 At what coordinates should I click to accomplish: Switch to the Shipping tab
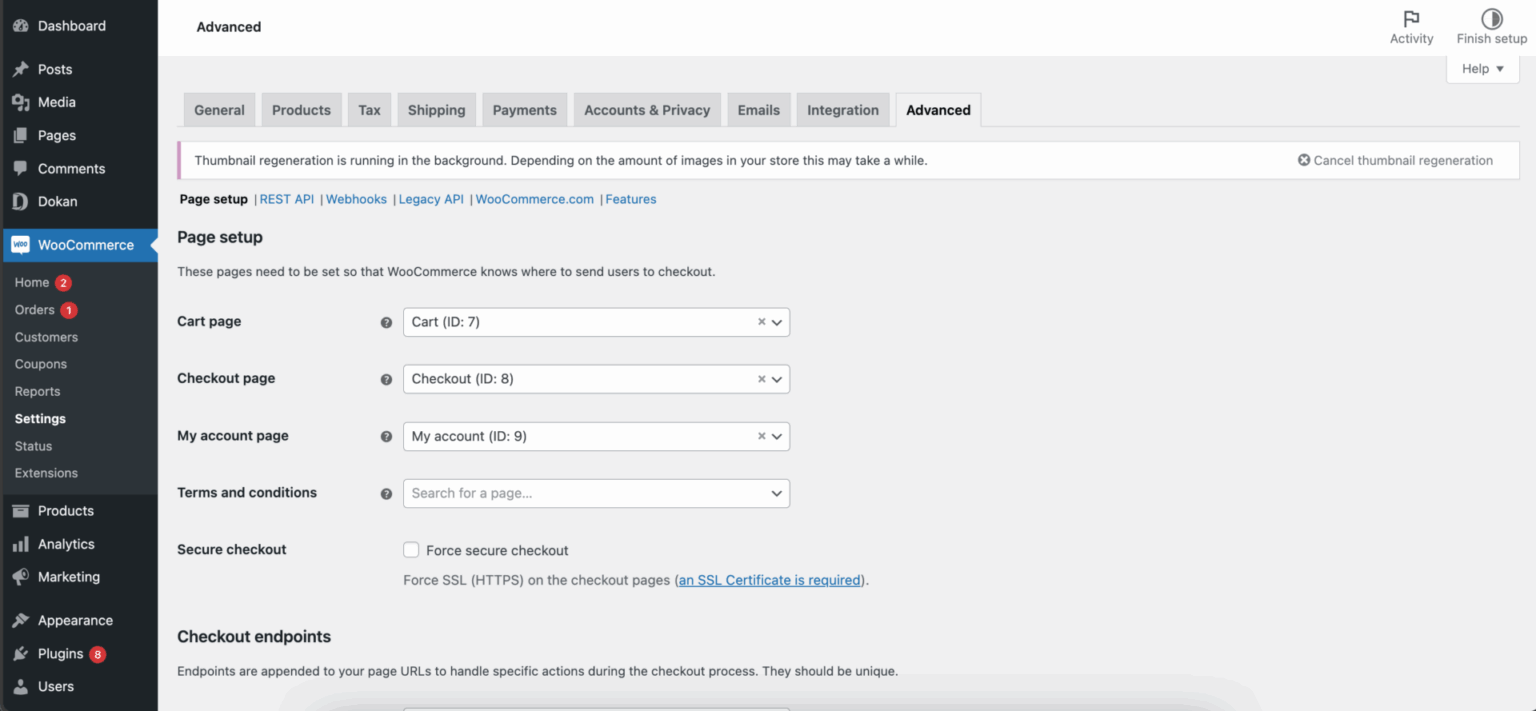click(436, 110)
